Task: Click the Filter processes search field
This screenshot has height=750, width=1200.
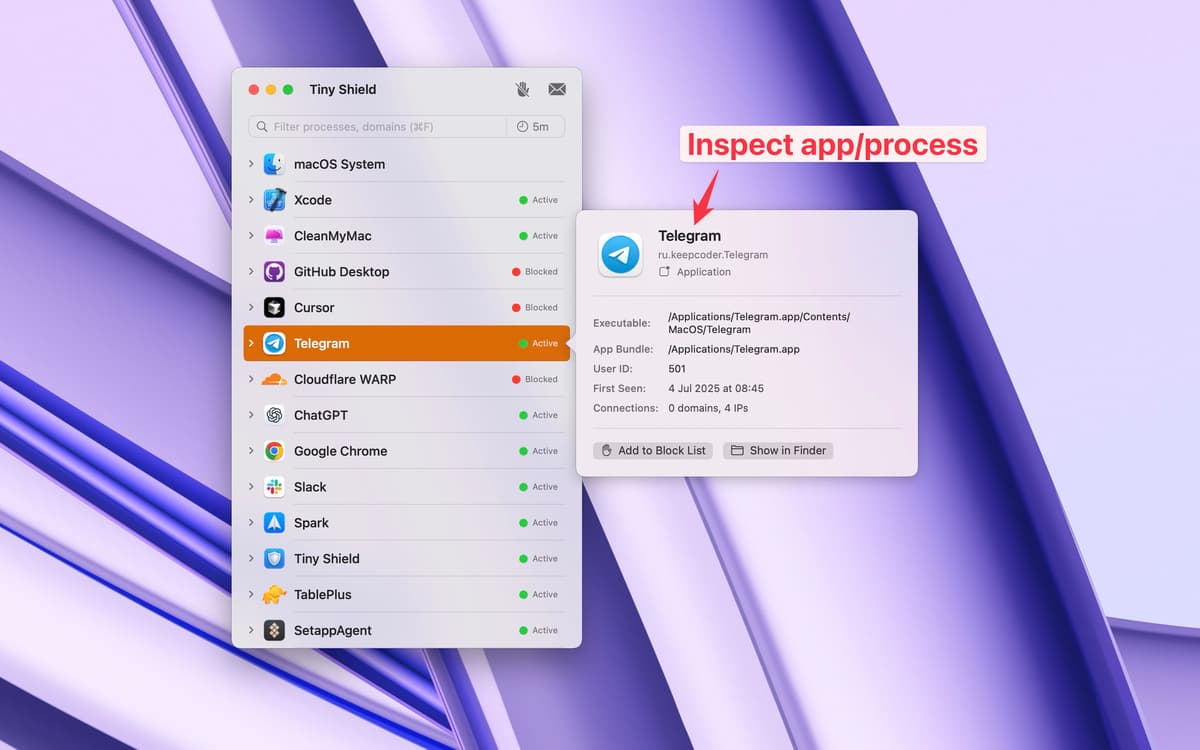Action: point(380,127)
